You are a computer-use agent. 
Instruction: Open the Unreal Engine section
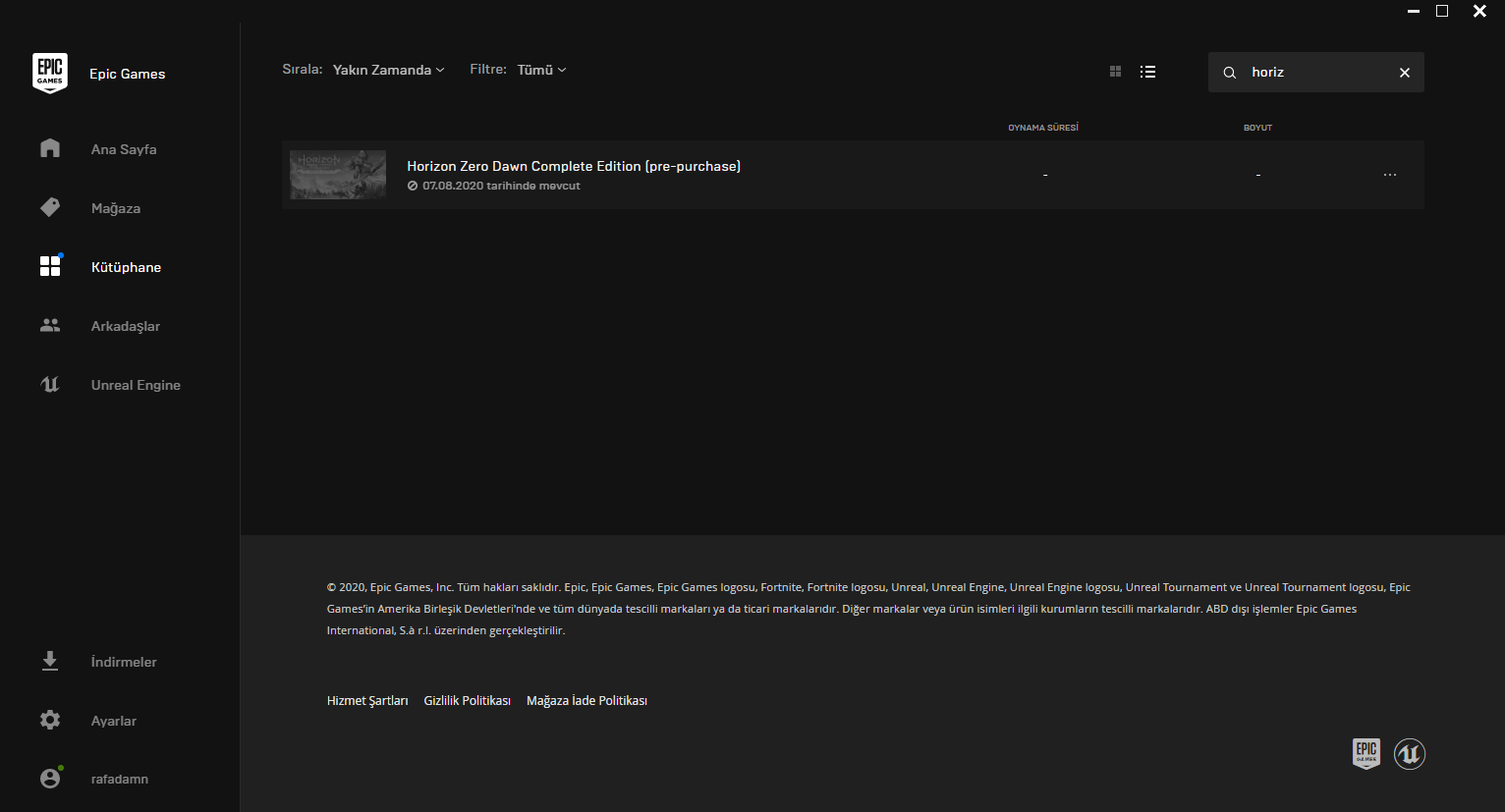(136, 385)
